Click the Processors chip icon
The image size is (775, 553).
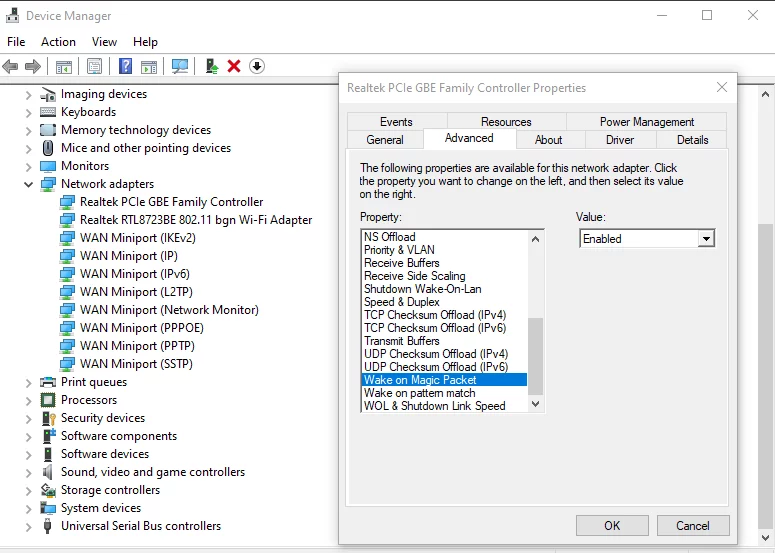48,400
